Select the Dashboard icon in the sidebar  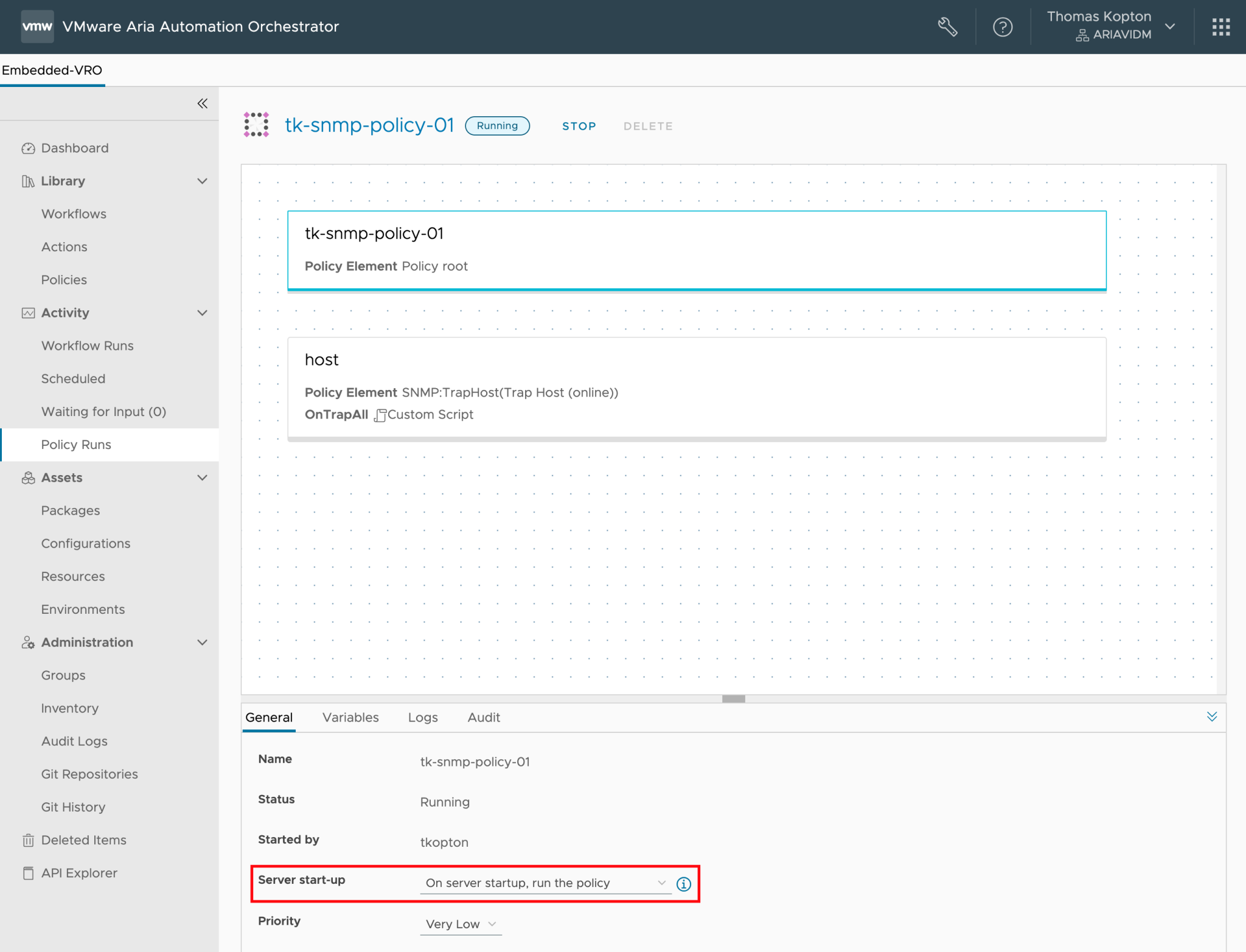coord(28,148)
